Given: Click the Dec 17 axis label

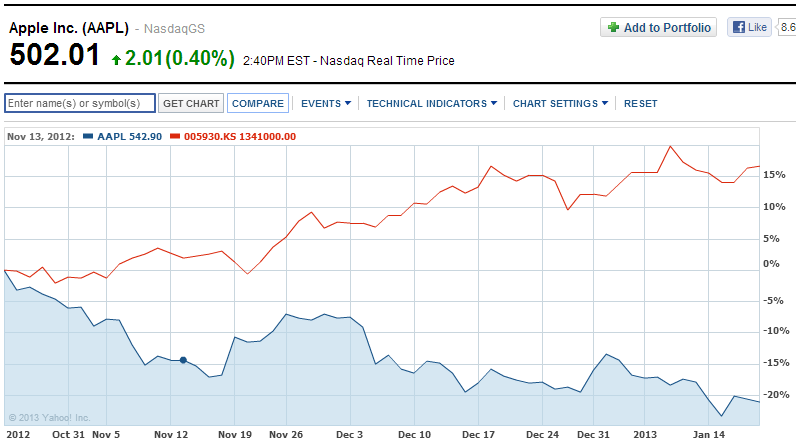Looking at the screenshot, I should [x=478, y=435].
